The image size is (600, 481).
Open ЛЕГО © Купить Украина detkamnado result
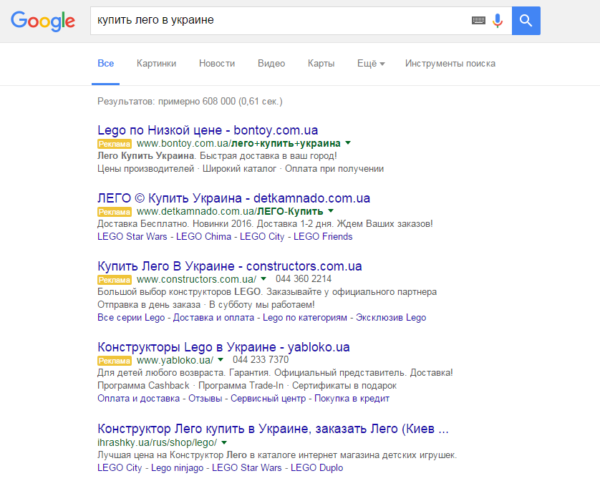(233, 198)
